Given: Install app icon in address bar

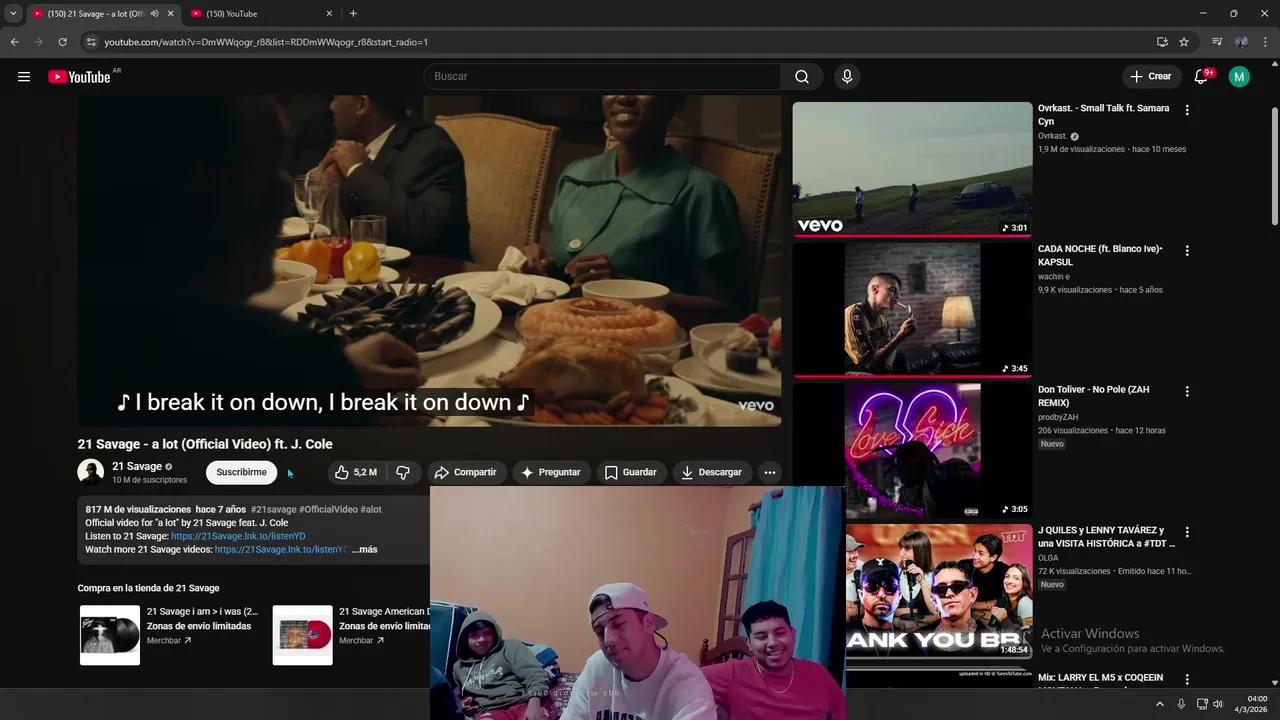Looking at the screenshot, I should (x=1162, y=42).
